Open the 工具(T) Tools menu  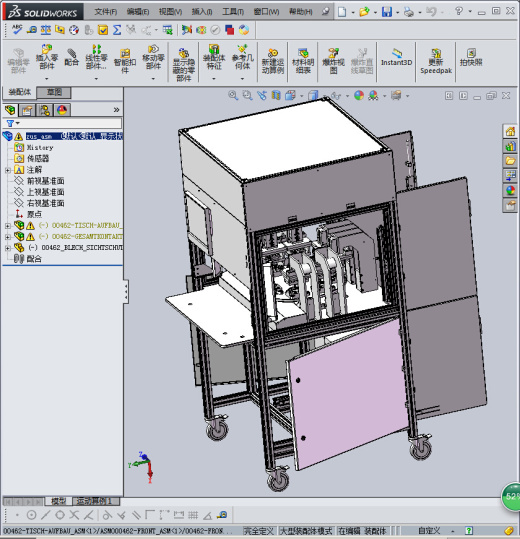pyautogui.click(x=233, y=12)
